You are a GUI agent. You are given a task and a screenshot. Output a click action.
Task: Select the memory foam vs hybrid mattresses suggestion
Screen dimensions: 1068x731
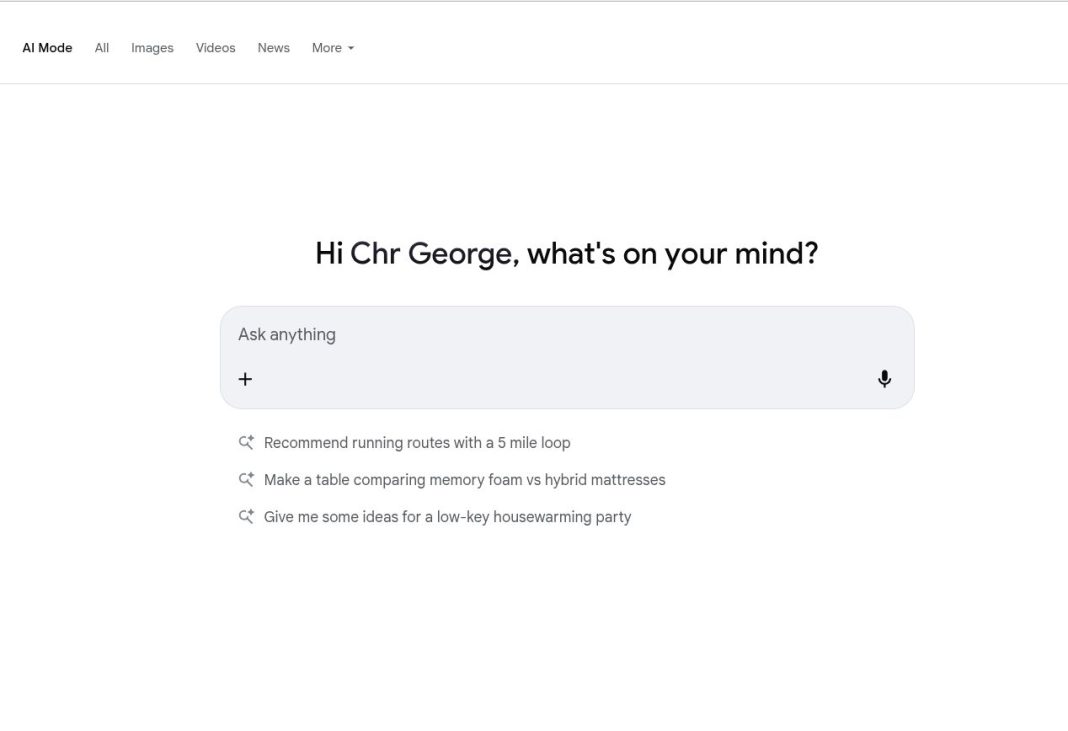click(x=464, y=479)
